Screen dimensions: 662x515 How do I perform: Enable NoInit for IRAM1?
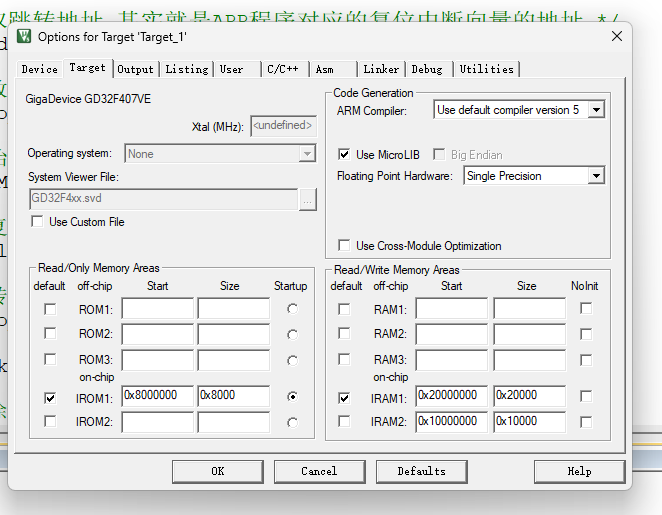tap(586, 396)
